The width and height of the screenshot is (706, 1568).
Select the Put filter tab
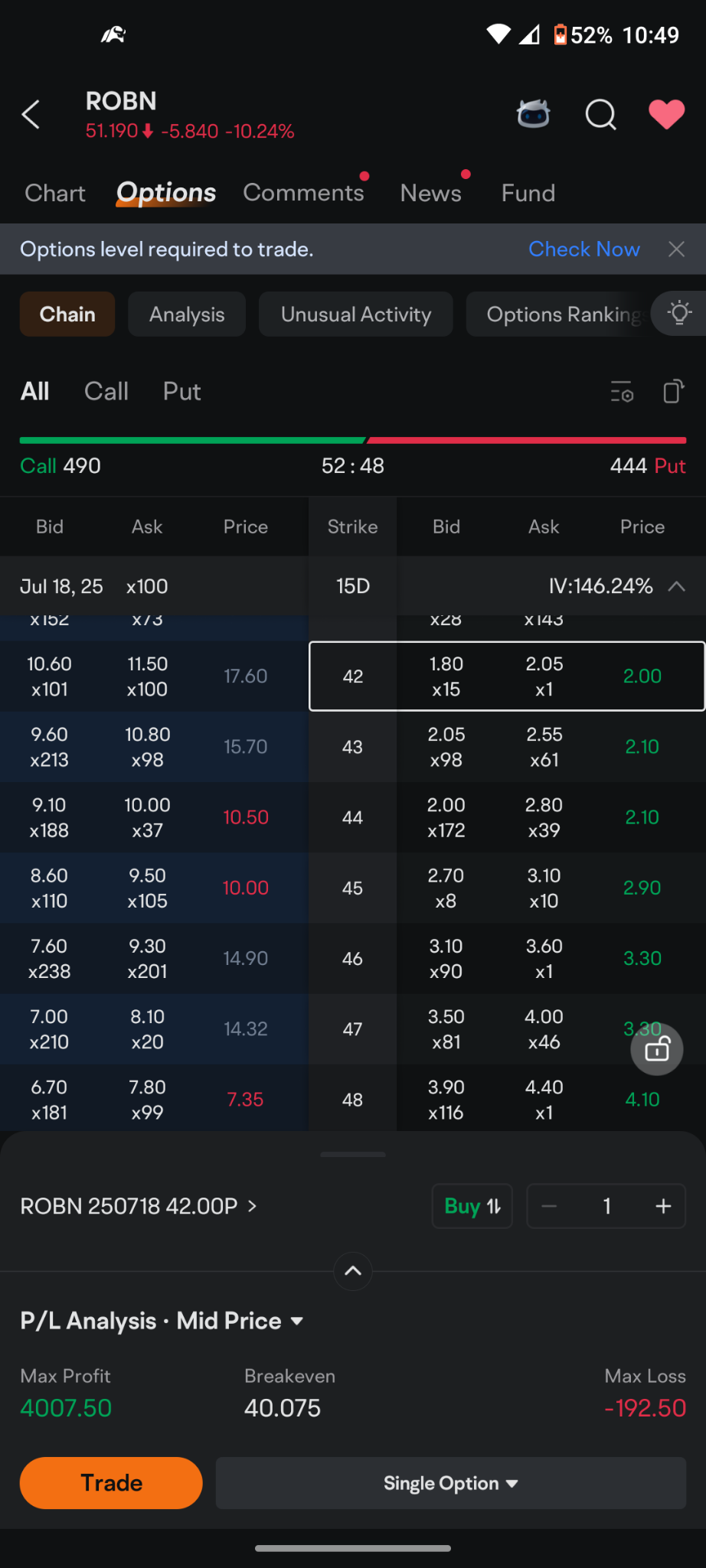(x=181, y=392)
